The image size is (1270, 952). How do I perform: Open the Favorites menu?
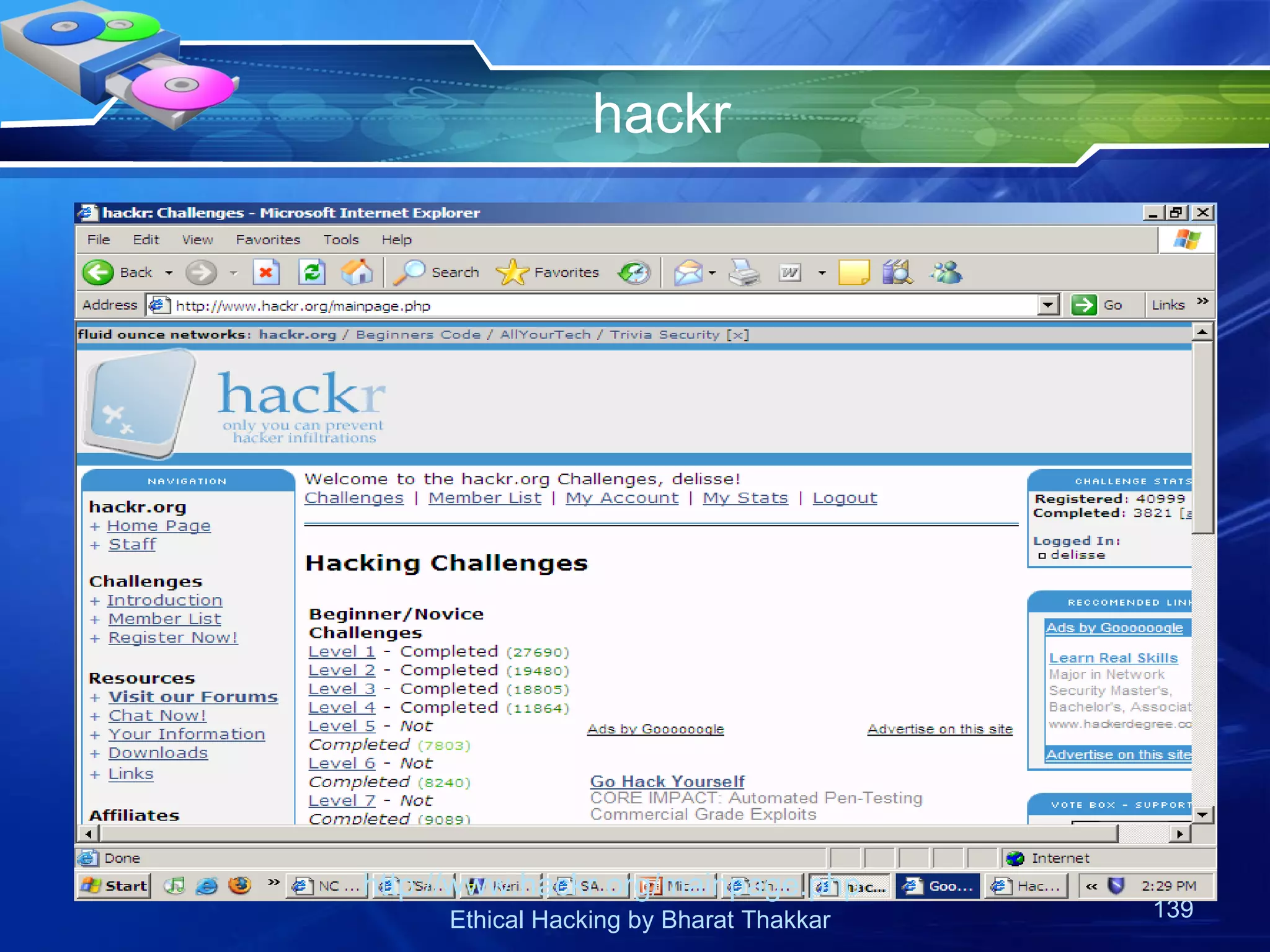268,240
